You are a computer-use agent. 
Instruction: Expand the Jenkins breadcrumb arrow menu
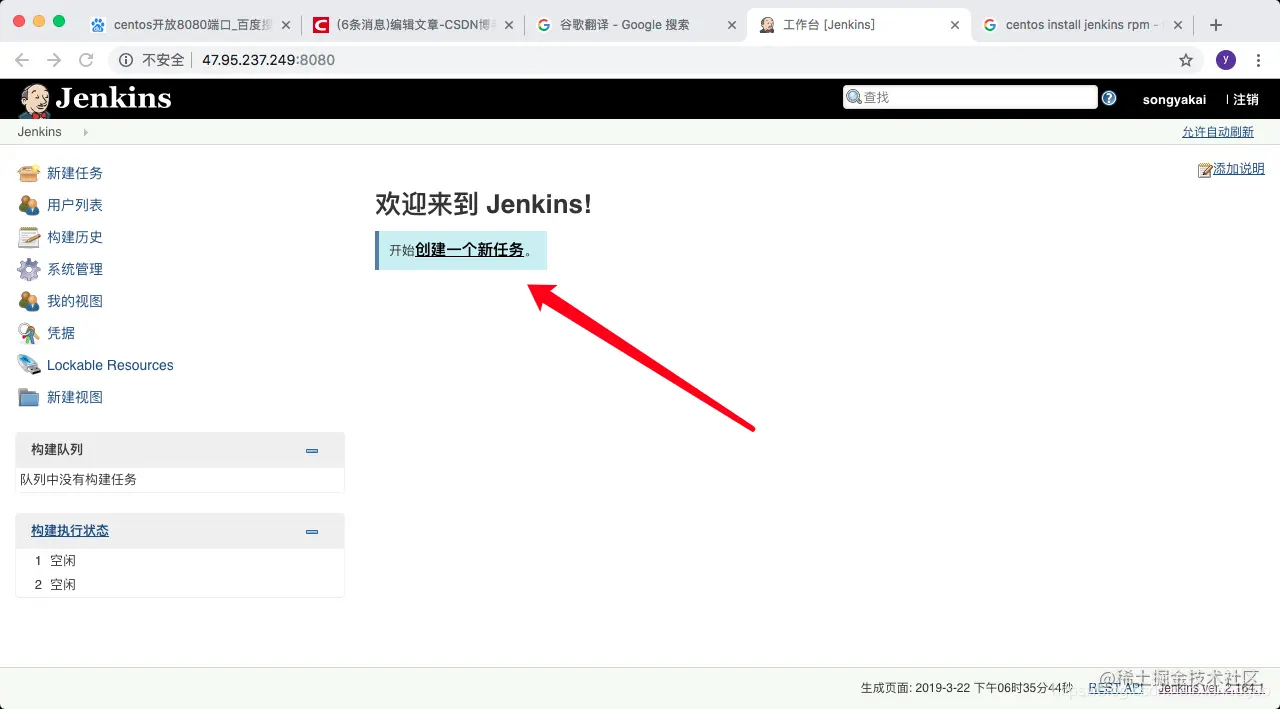point(85,132)
